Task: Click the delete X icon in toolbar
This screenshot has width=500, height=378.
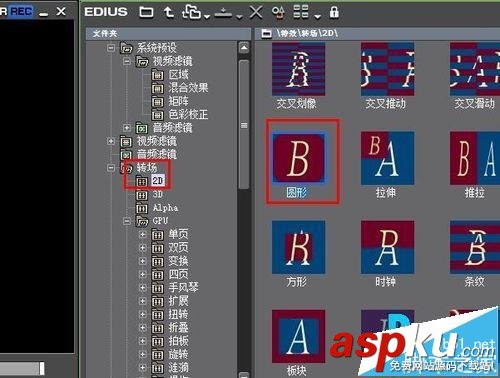Action: 256,12
